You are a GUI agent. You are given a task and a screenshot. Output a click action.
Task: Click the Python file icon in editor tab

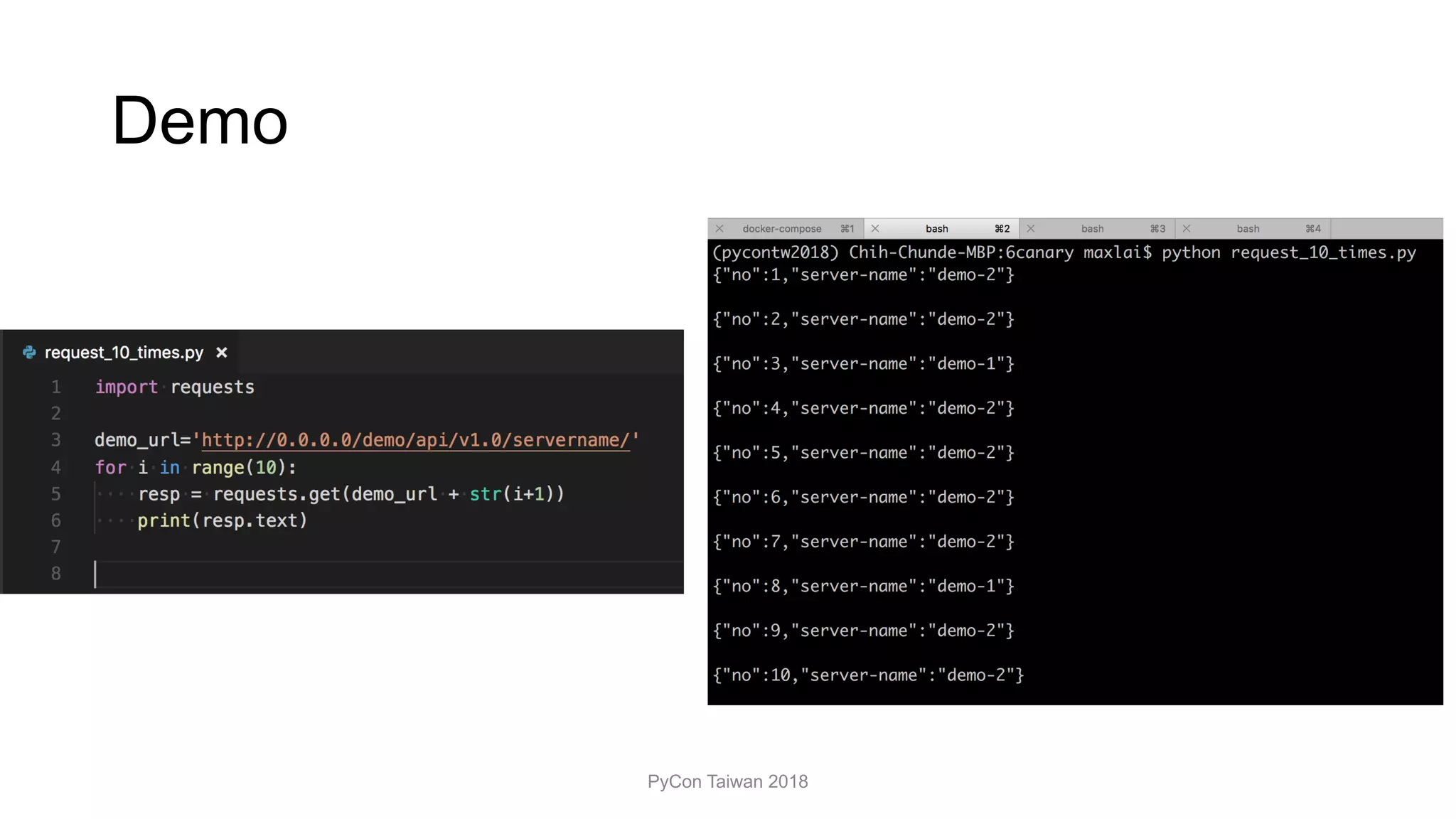pos(29,353)
